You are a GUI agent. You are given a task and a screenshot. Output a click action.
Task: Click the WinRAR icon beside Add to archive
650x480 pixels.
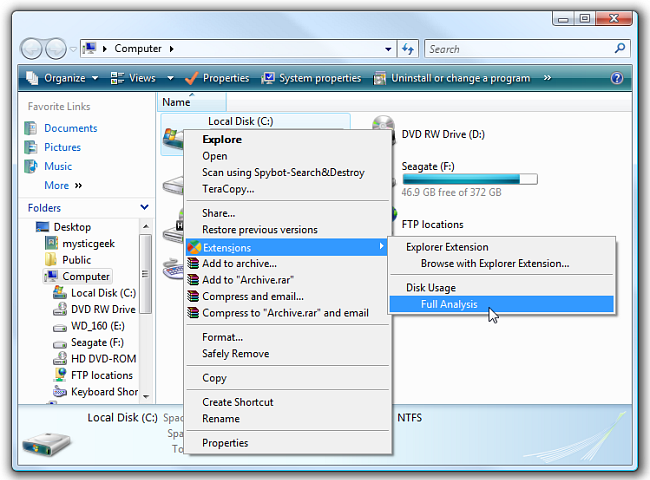pos(194,264)
